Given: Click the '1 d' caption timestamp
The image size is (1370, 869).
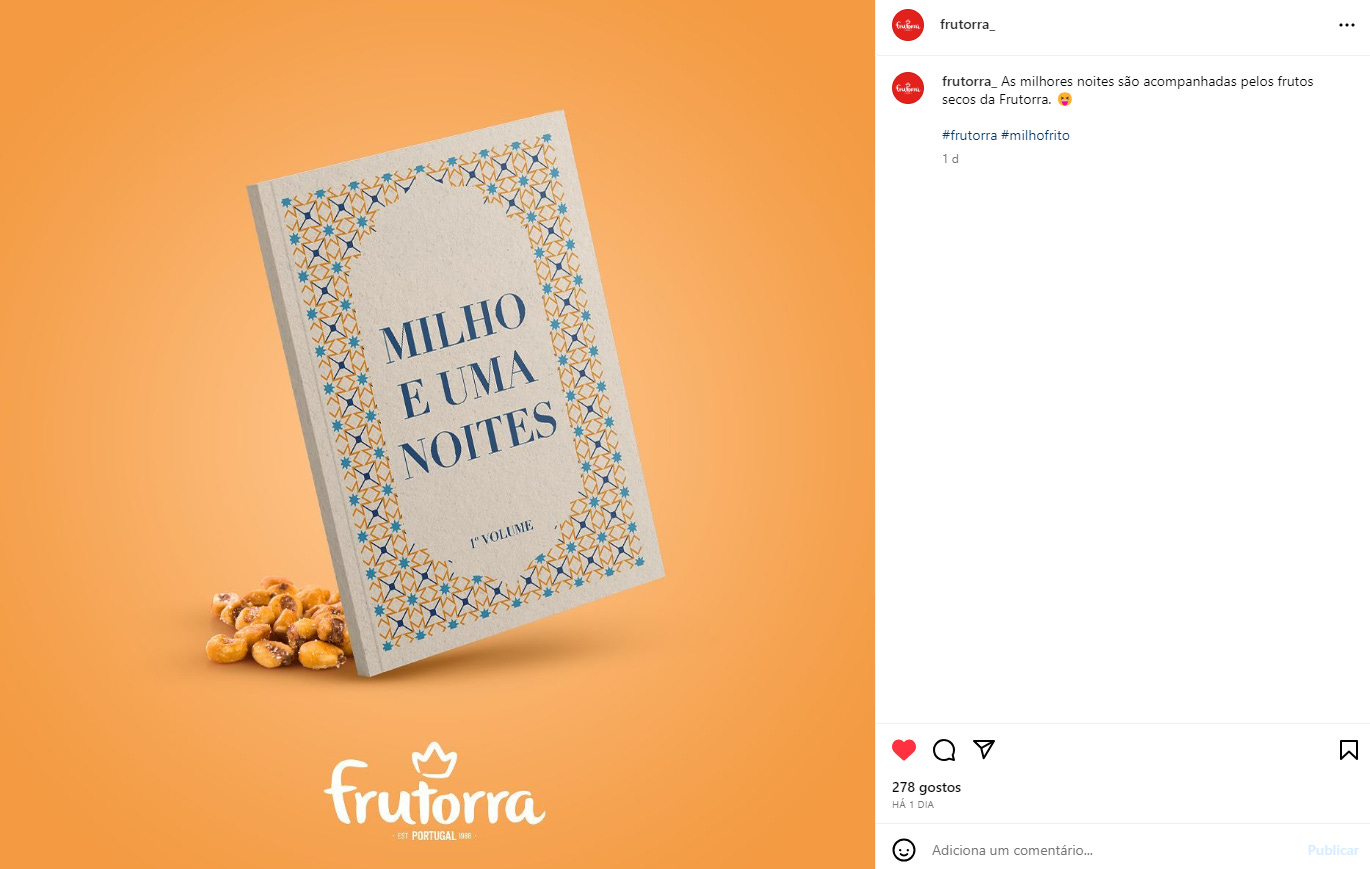Looking at the screenshot, I should 950,159.
